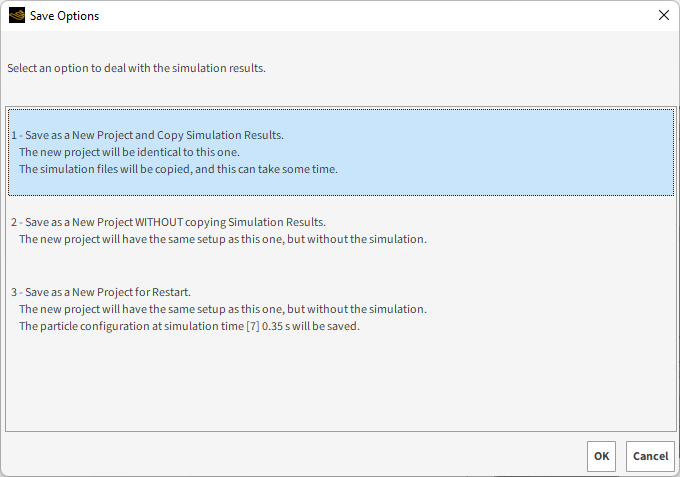Click the particle configuration at simulation time line
This screenshot has width=680, height=477.
tap(189, 326)
